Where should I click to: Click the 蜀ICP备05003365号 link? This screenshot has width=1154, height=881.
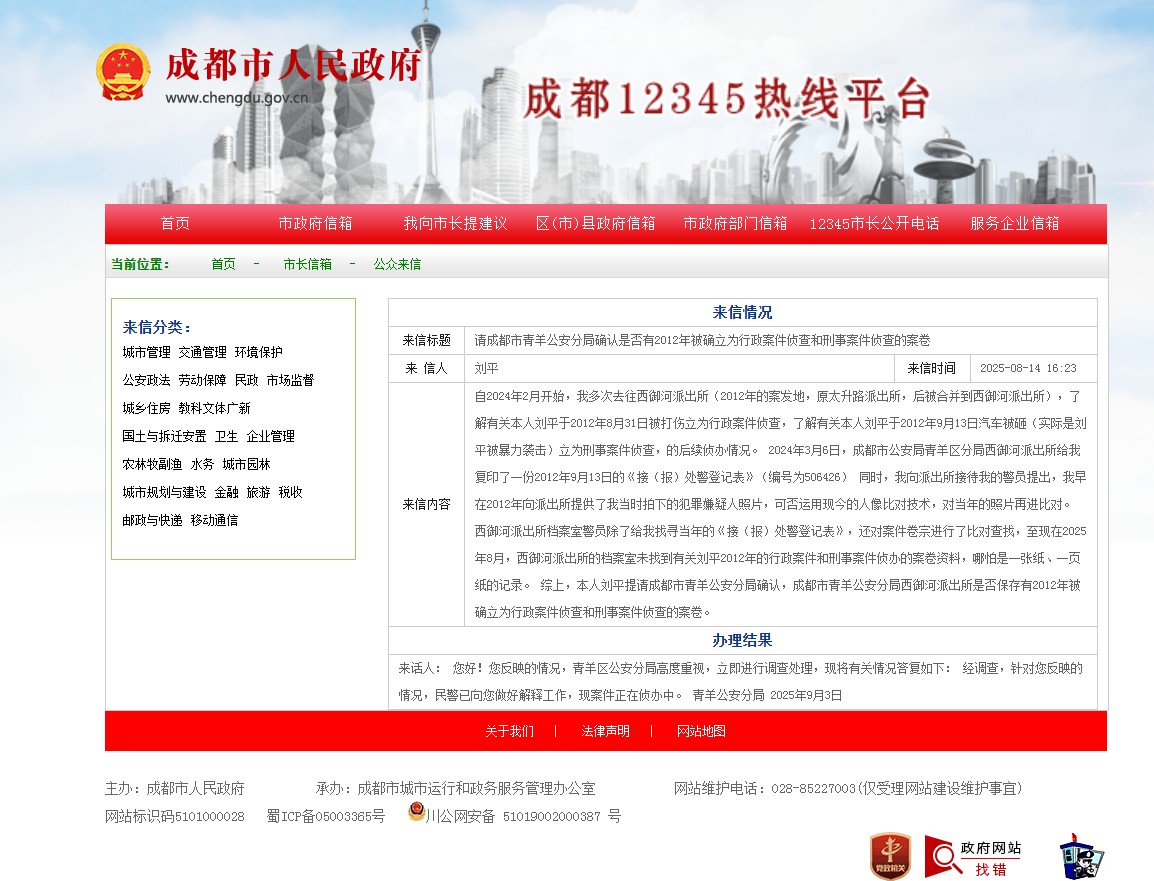pos(325,817)
